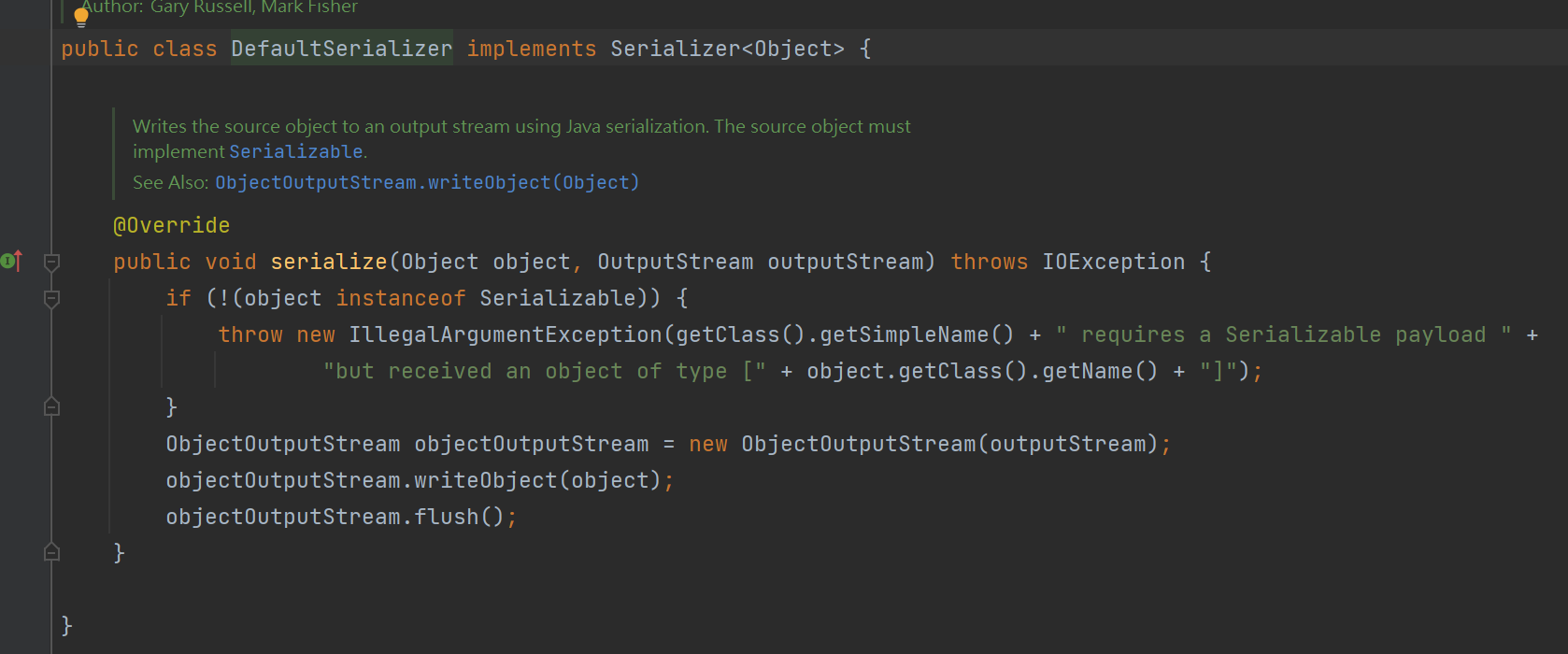The image size is (1568, 654).
Task: Click the serialize method name
Action: [x=328, y=262]
